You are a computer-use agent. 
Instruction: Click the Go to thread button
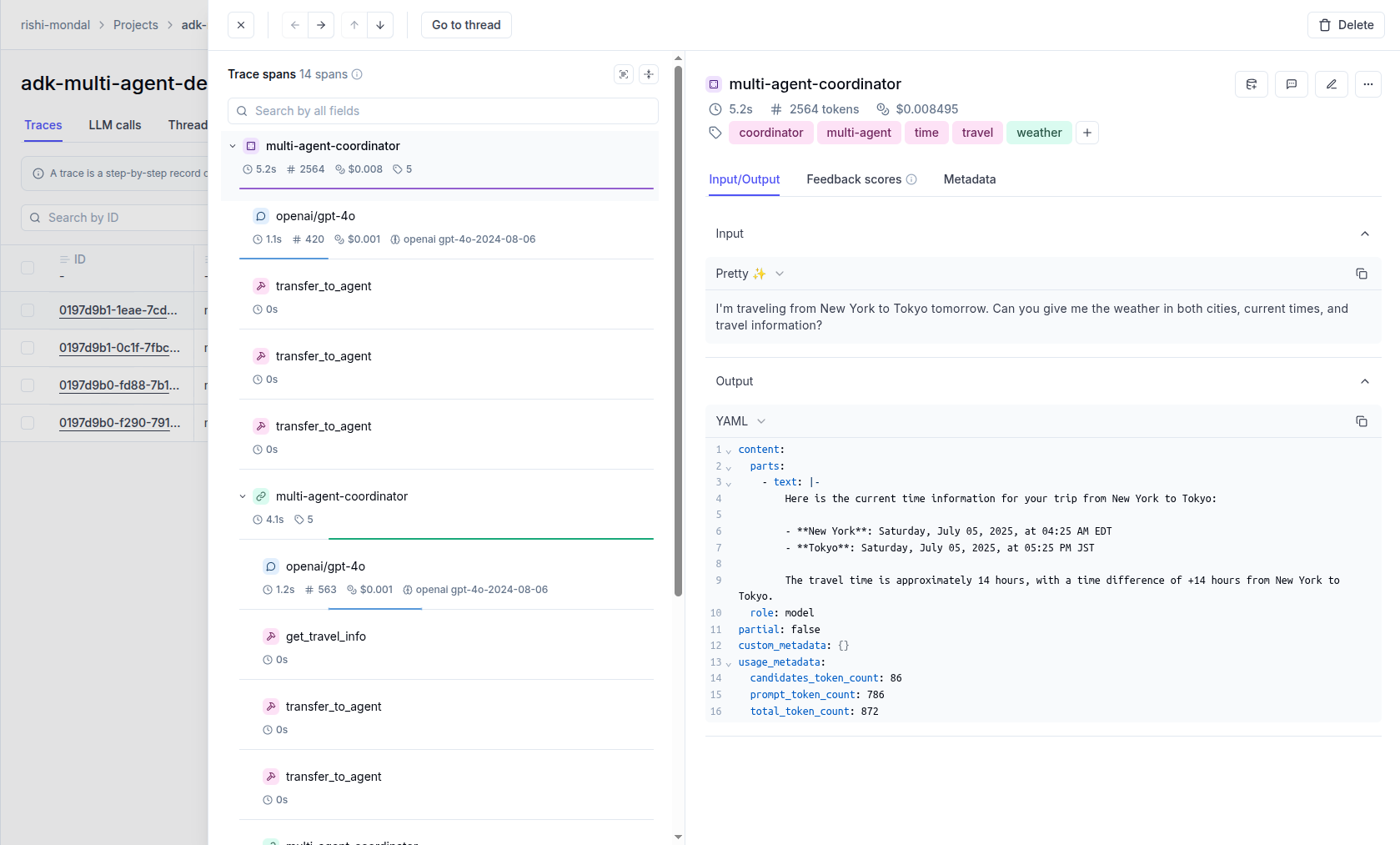(465, 25)
